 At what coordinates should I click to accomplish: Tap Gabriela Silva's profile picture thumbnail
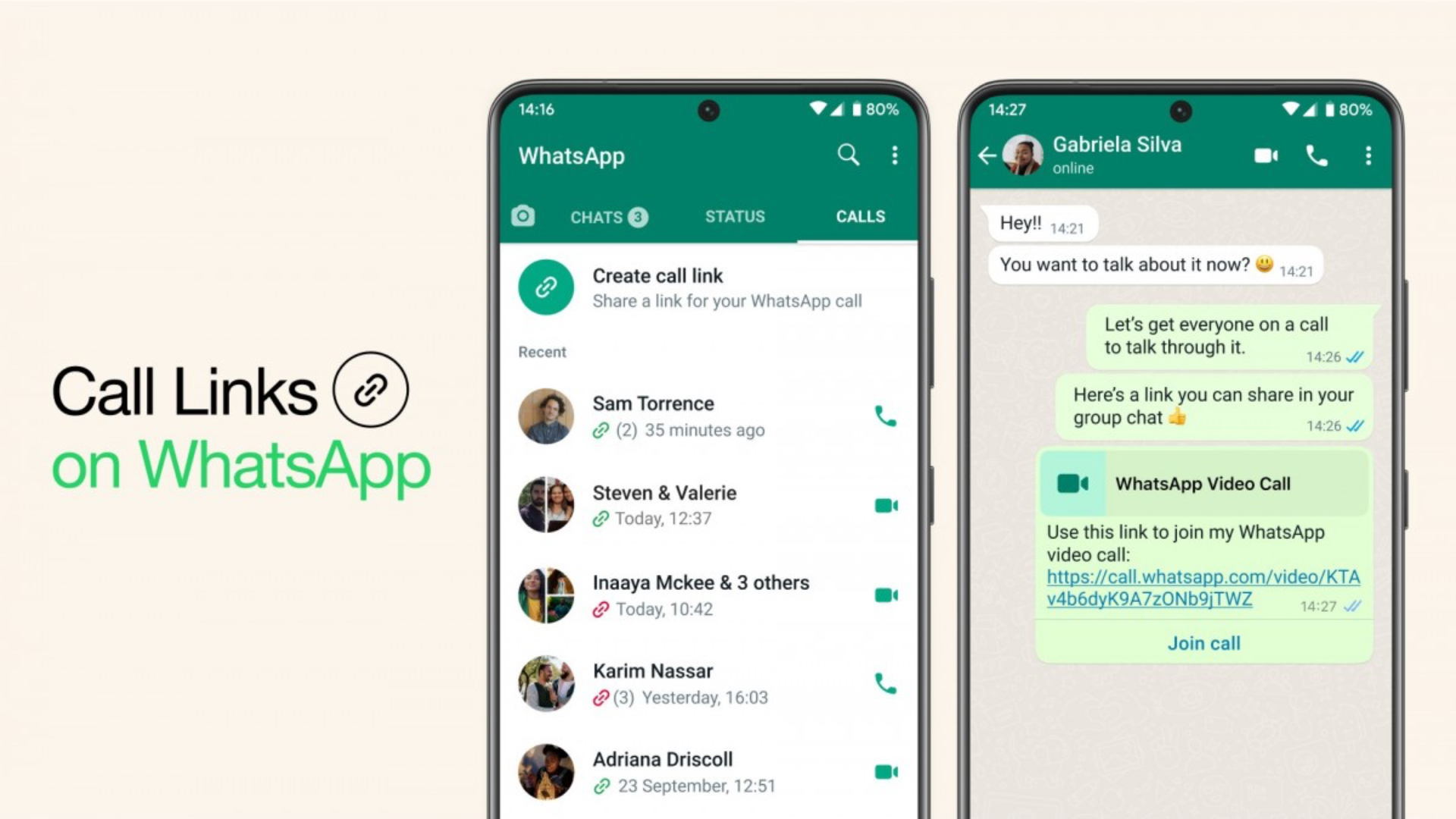coord(1034,154)
